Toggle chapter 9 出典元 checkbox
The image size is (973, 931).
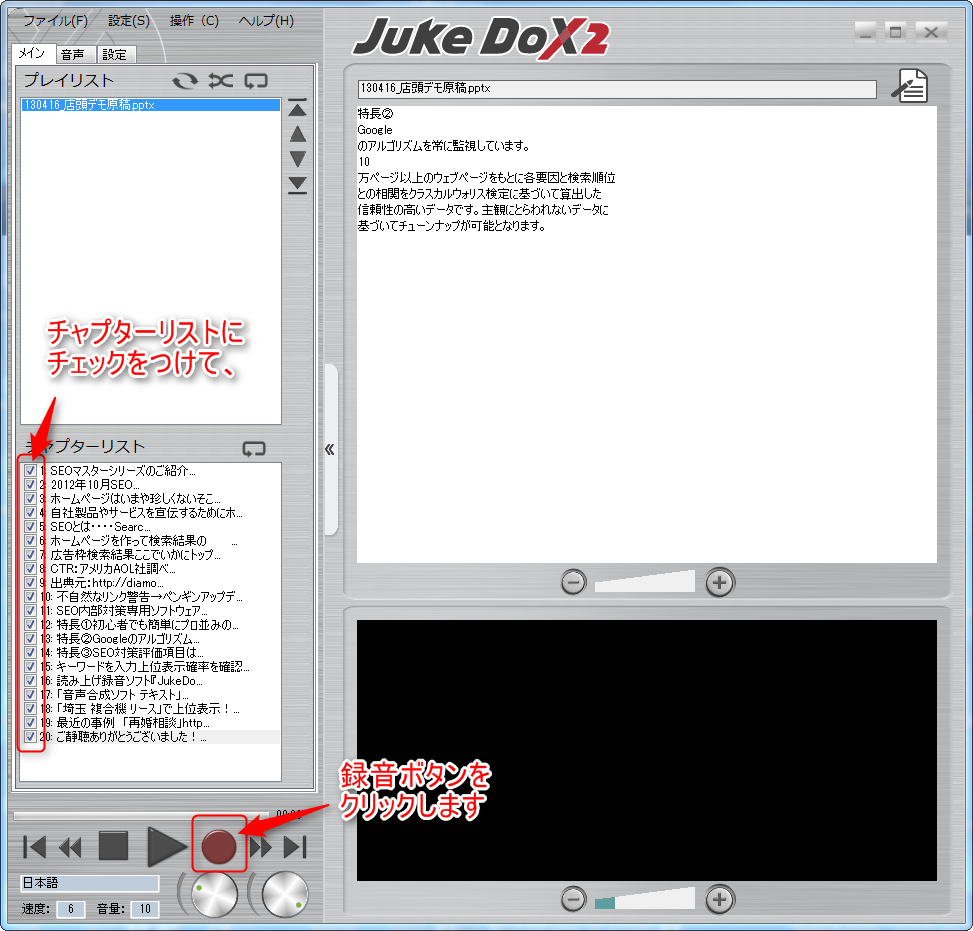pyautogui.click(x=30, y=583)
